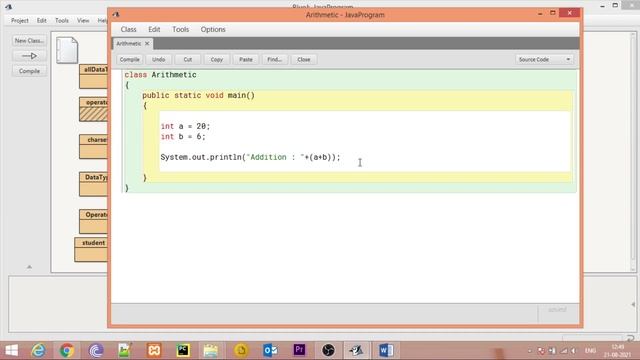Screen dimensions: 640x360
Task: Open the editor's Edit menu
Action: point(154,29)
